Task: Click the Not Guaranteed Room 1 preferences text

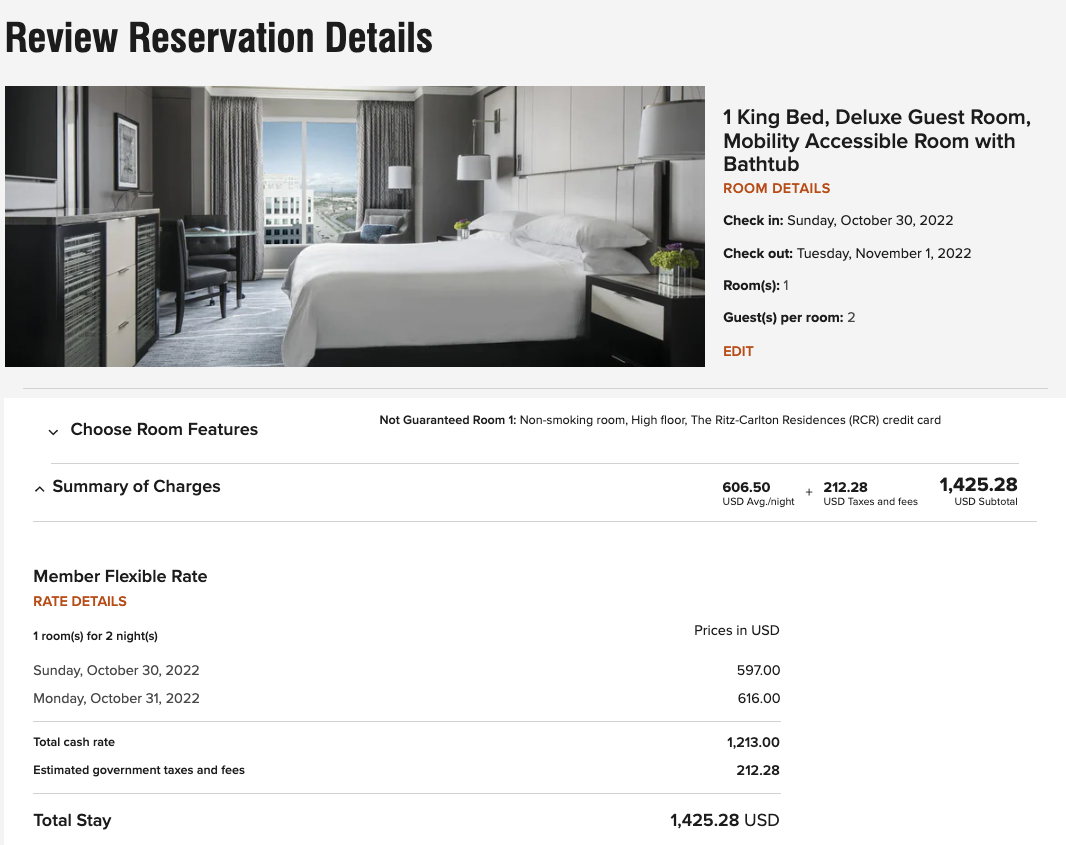Action: 660,420
